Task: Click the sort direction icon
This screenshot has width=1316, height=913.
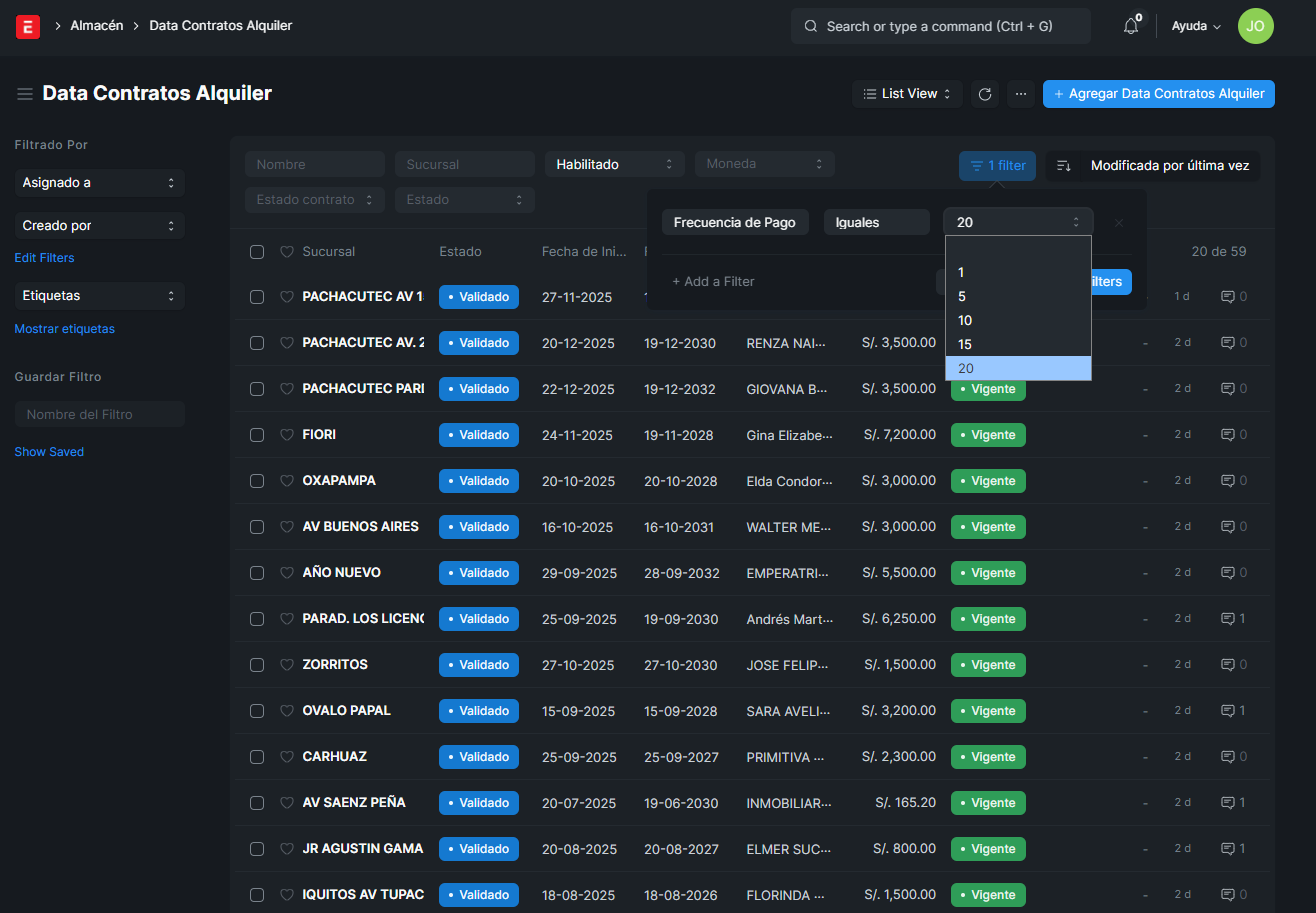Action: [x=1064, y=166]
